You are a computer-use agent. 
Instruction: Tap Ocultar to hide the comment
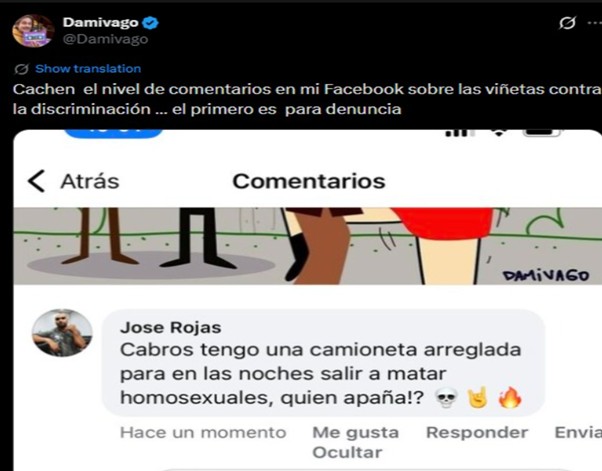point(347,453)
